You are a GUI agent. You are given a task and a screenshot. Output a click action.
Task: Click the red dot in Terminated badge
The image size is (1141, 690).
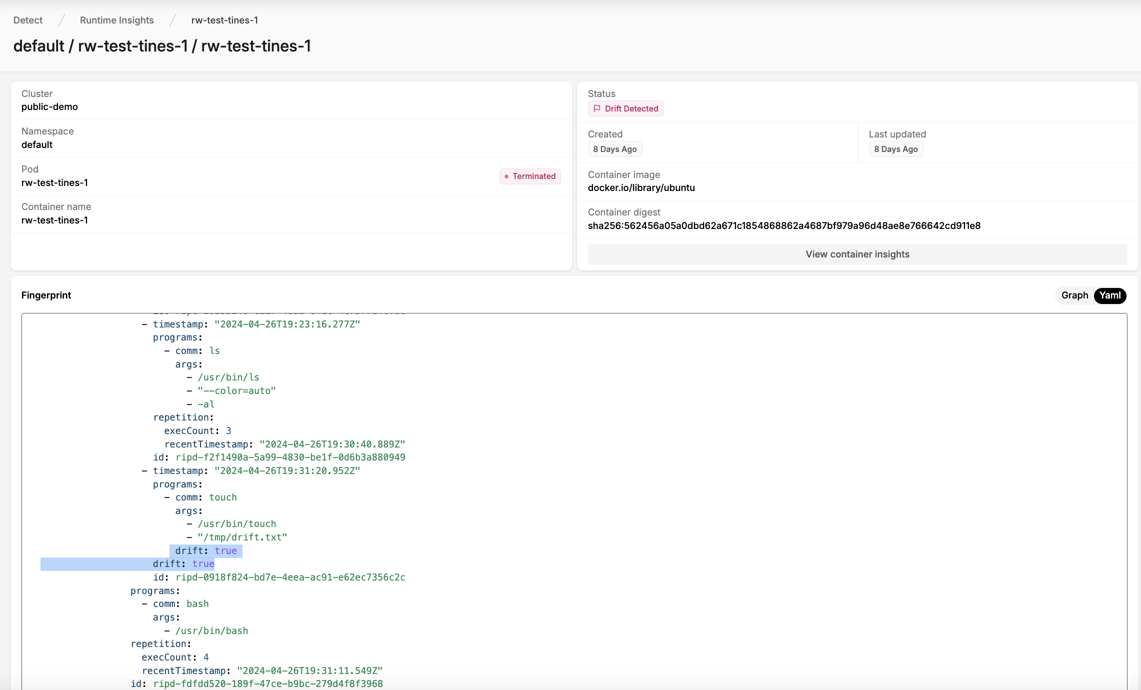pyautogui.click(x=506, y=176)
